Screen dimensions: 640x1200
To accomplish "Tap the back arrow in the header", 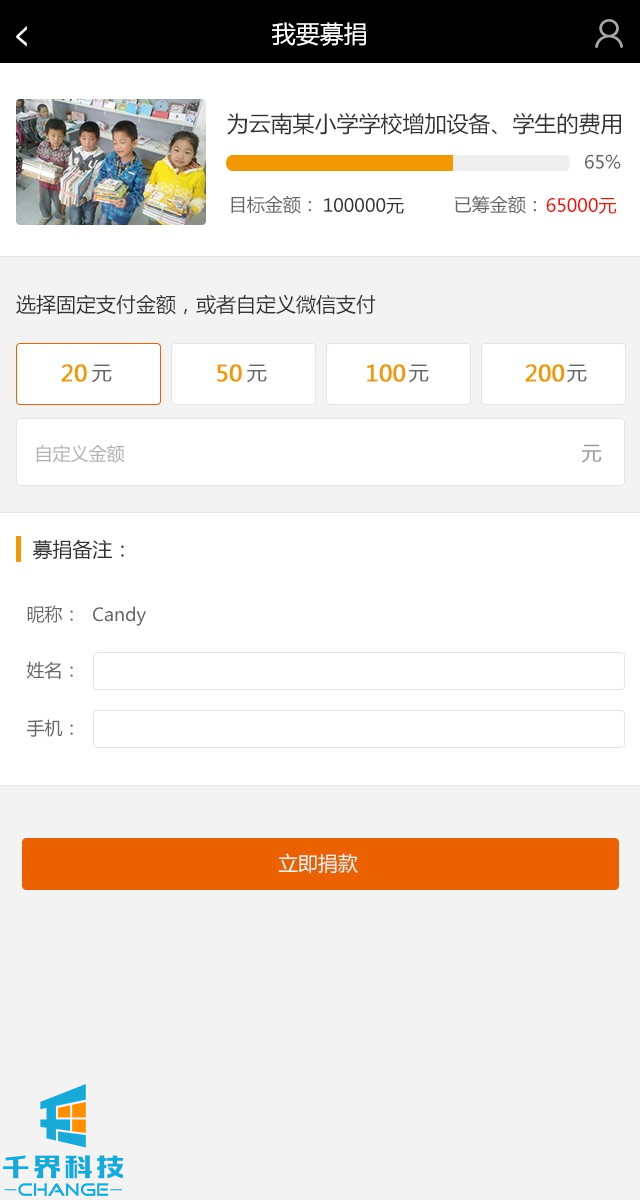I will pos(22,36).
